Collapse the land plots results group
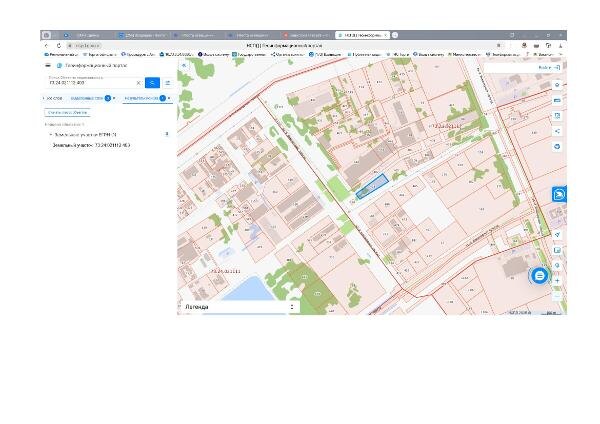This screenshot has width=600, height=424. [51, 135]
